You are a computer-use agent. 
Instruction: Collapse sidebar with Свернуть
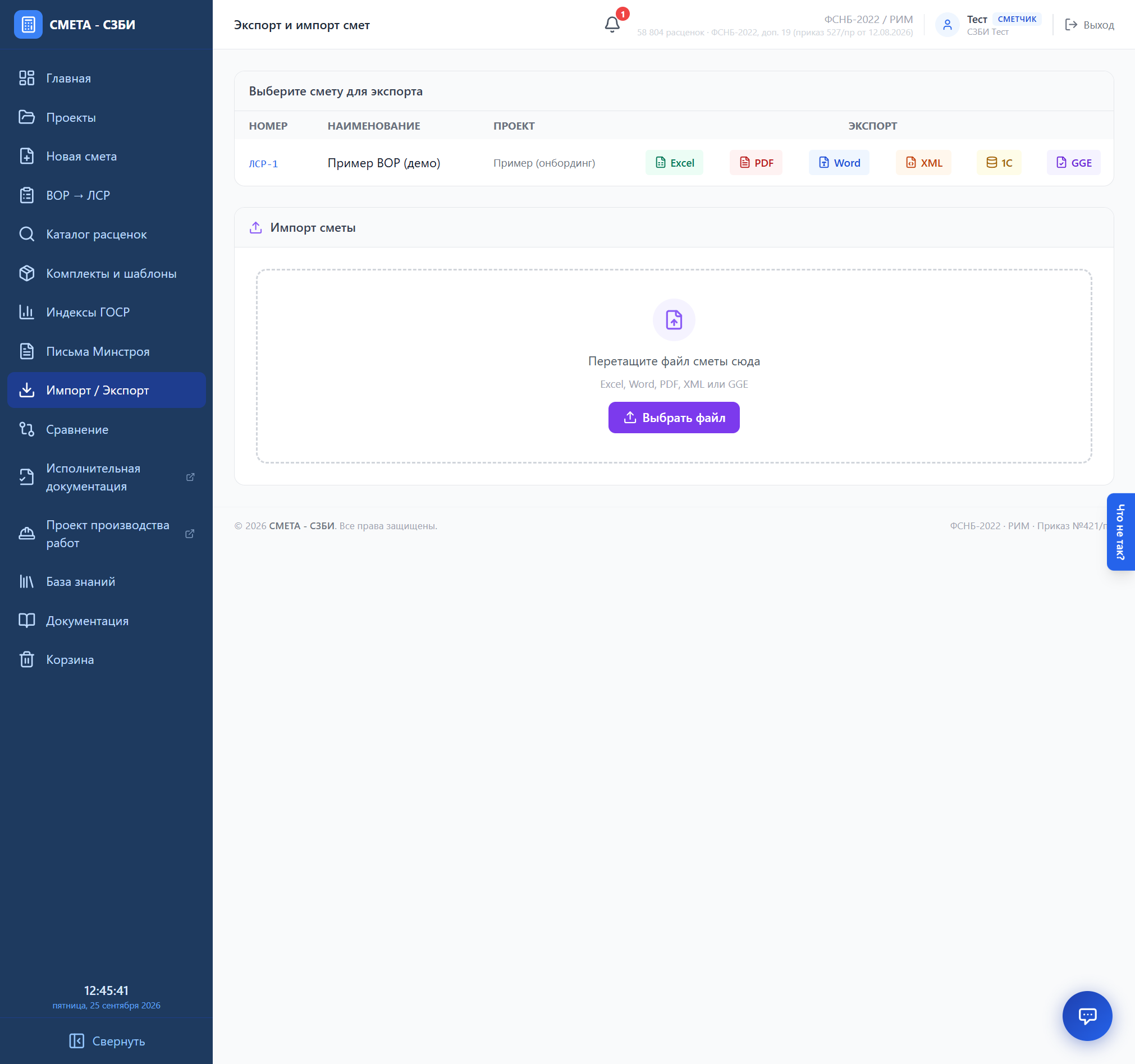coord(106,1040)
